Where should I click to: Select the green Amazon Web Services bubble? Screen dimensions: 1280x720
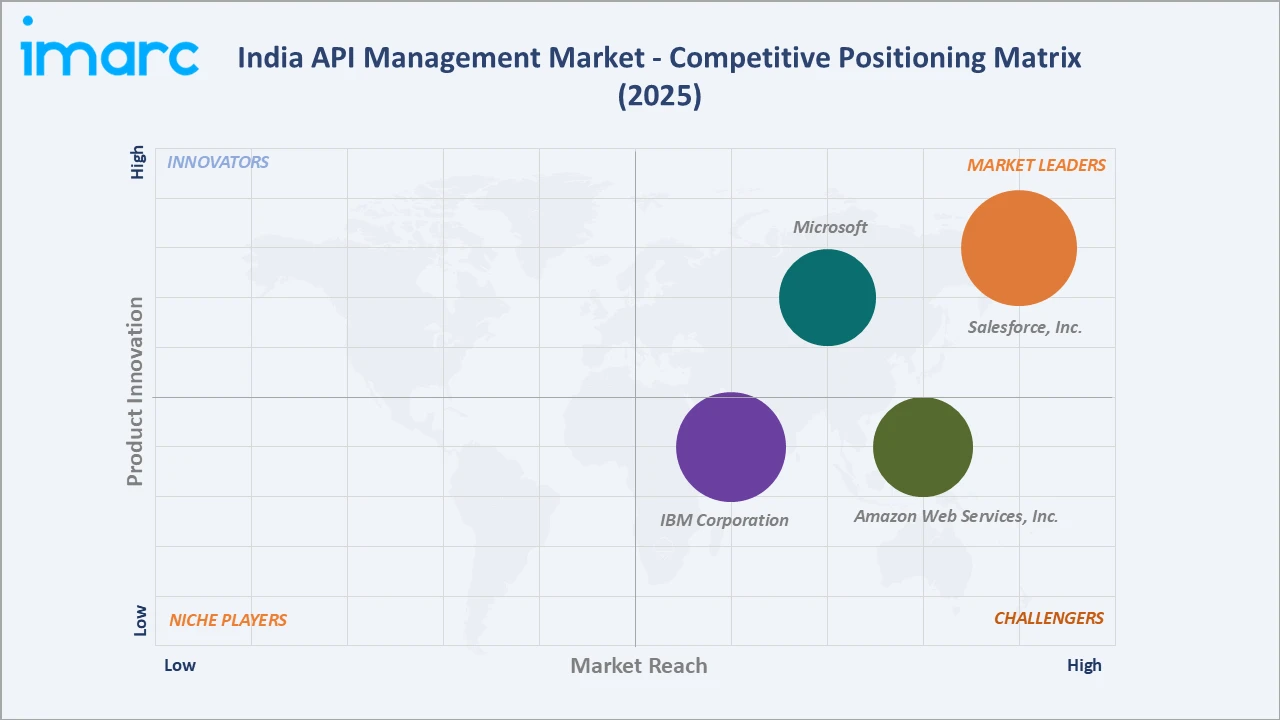(x=923, y=447)
